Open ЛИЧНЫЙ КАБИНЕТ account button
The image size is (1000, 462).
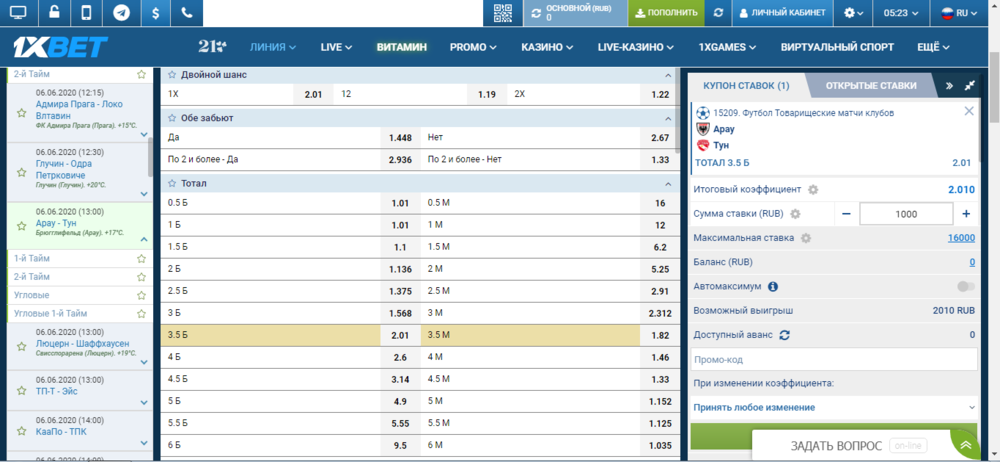[x=783, y=13]
